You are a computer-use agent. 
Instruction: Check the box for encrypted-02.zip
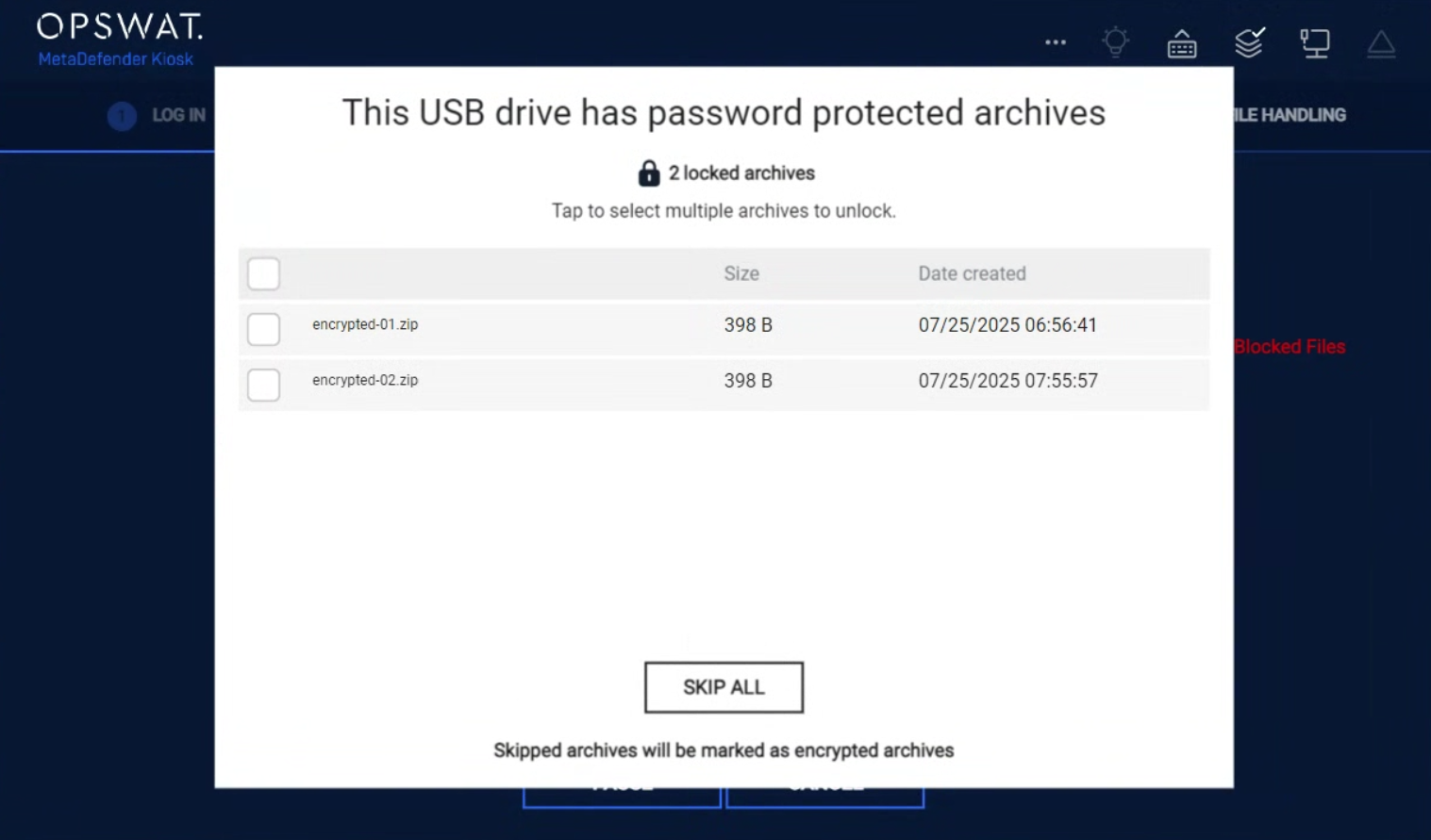[263, 385]
